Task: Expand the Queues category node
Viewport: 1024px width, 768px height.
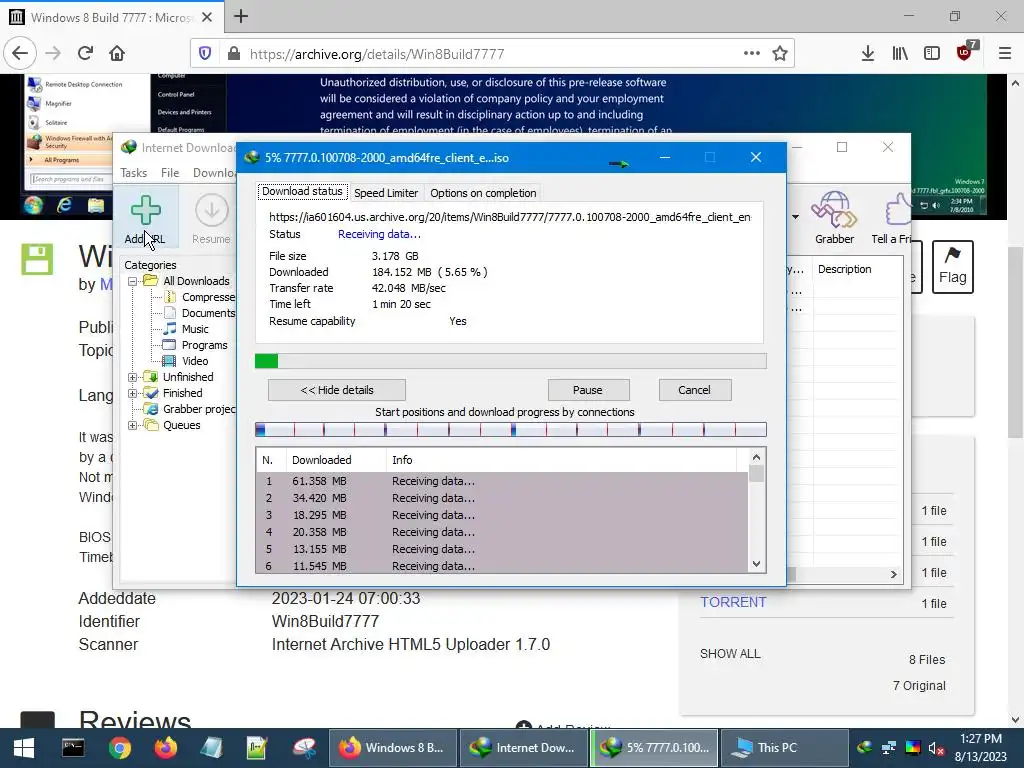Action: pyautogui.click(x=133, y=425)
